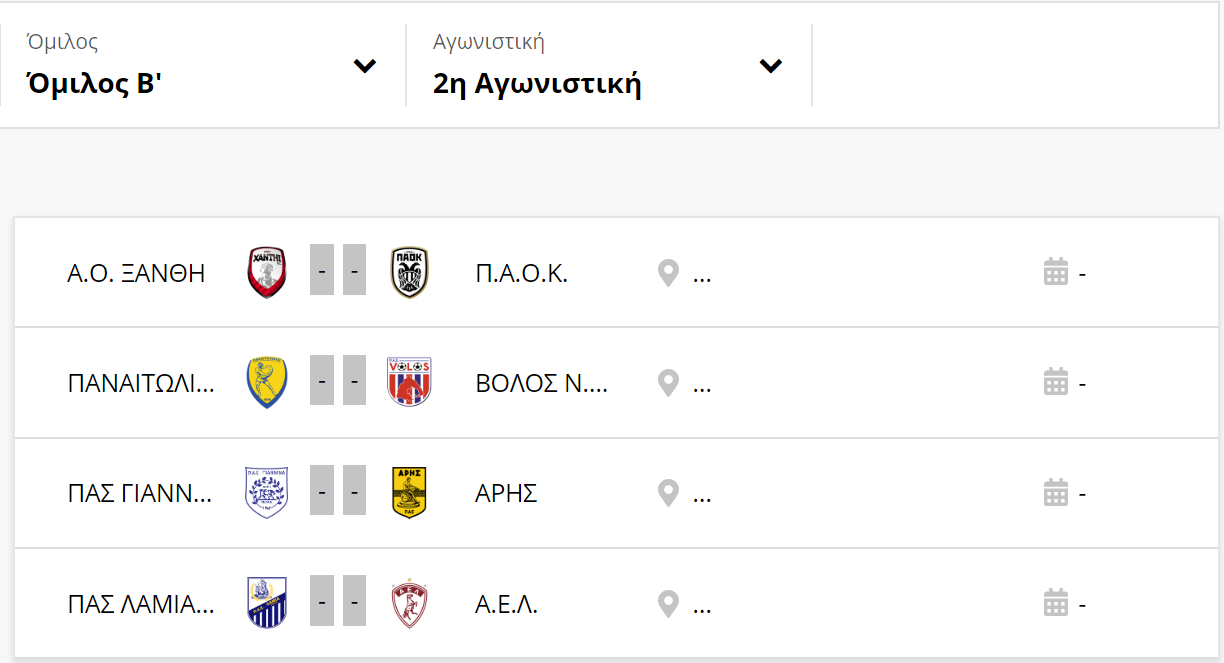Click the Α.Ο. ΞΑΝΘΗ team crest
The width and height of the screenshot is (1224, 663).
point(267,272)
